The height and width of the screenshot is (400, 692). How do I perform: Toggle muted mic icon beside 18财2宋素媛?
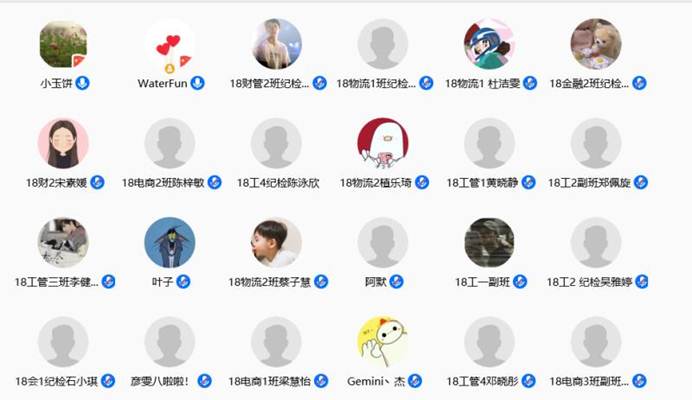coord(98,182)
